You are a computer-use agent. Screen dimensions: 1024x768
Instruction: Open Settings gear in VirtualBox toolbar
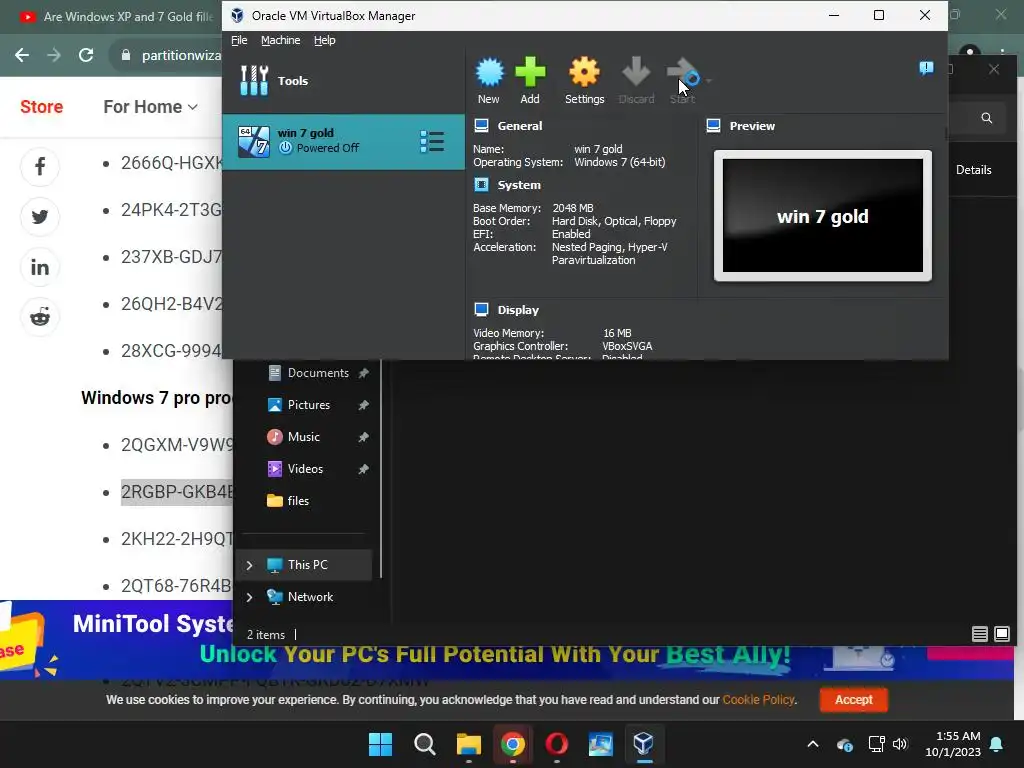[x=584, y=72]
